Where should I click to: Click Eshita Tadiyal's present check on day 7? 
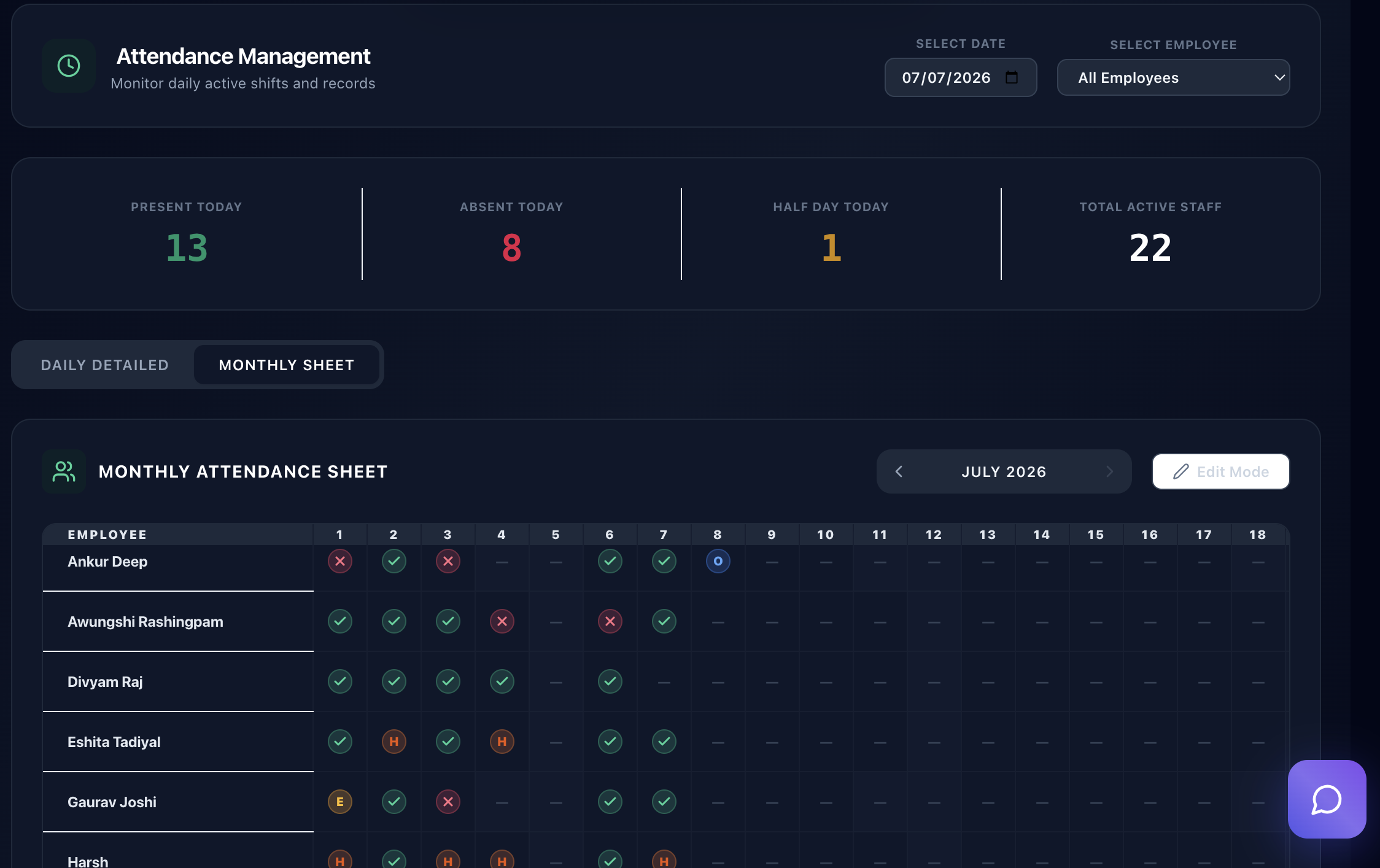click(x=664, y=742)
